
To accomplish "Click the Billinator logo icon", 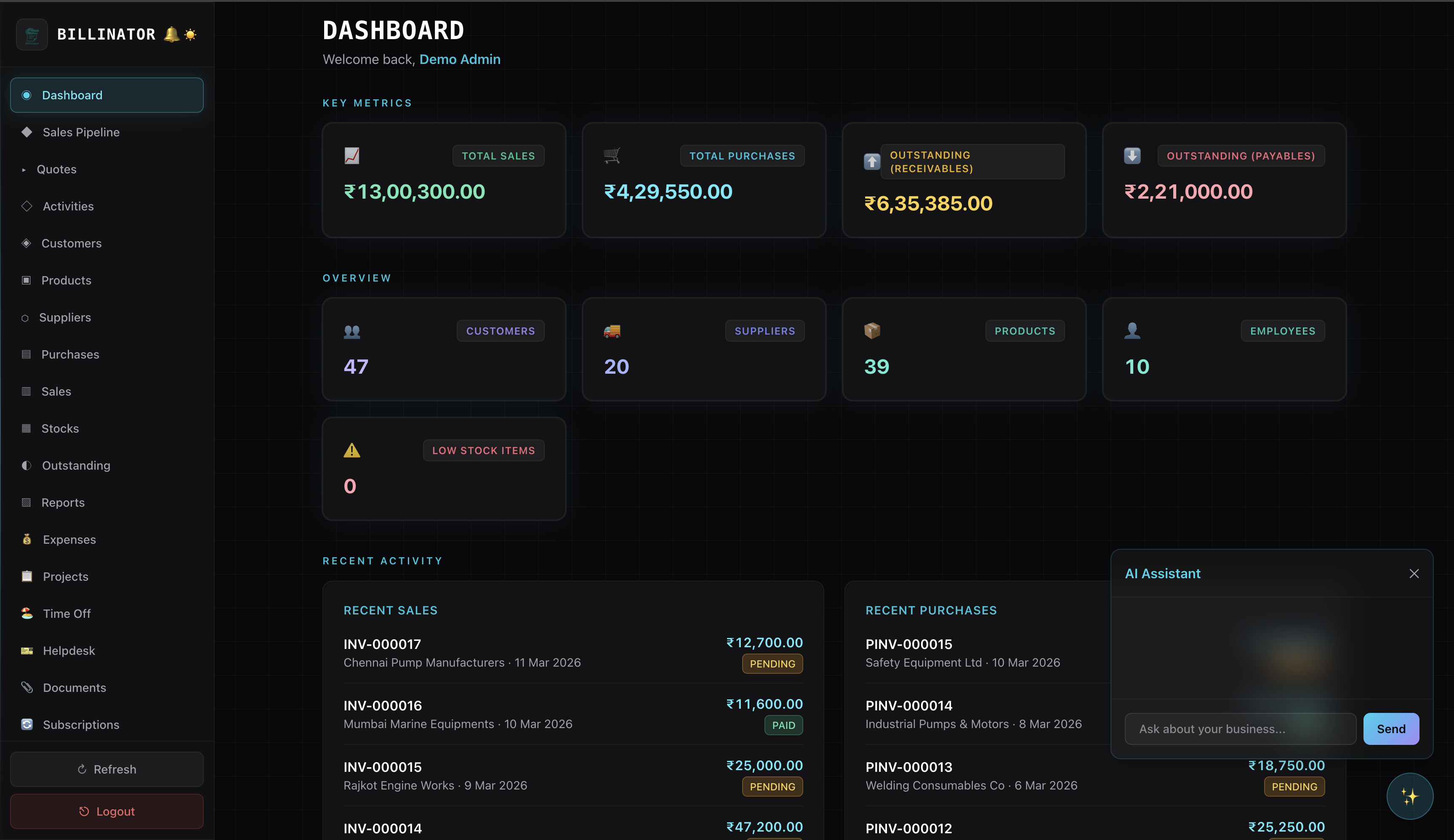I will (x=32, y=34).
